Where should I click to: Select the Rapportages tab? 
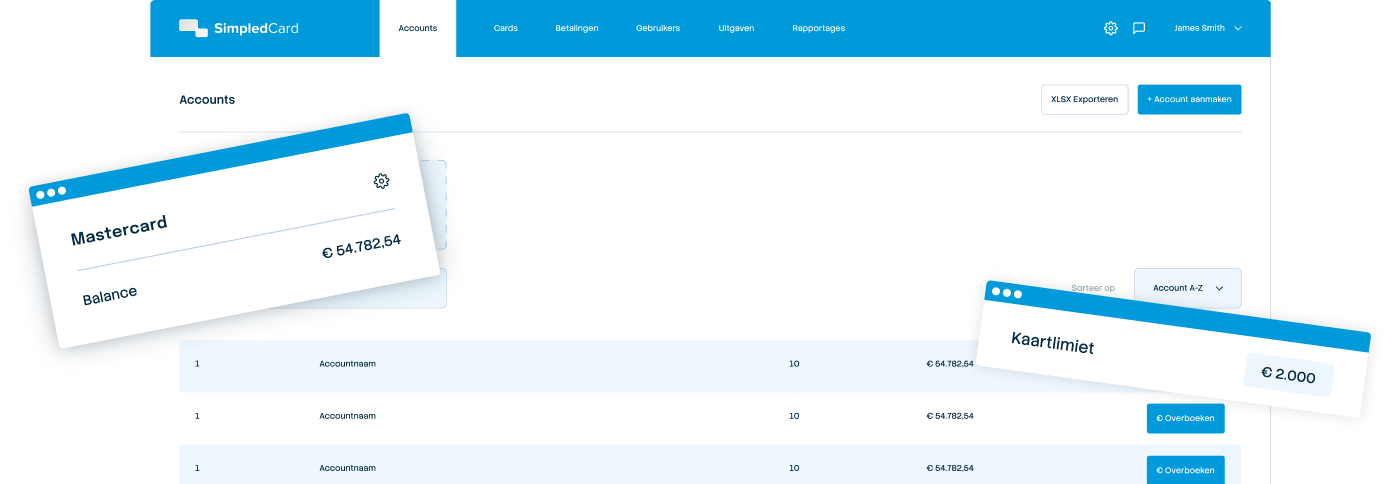coord(818,28)
